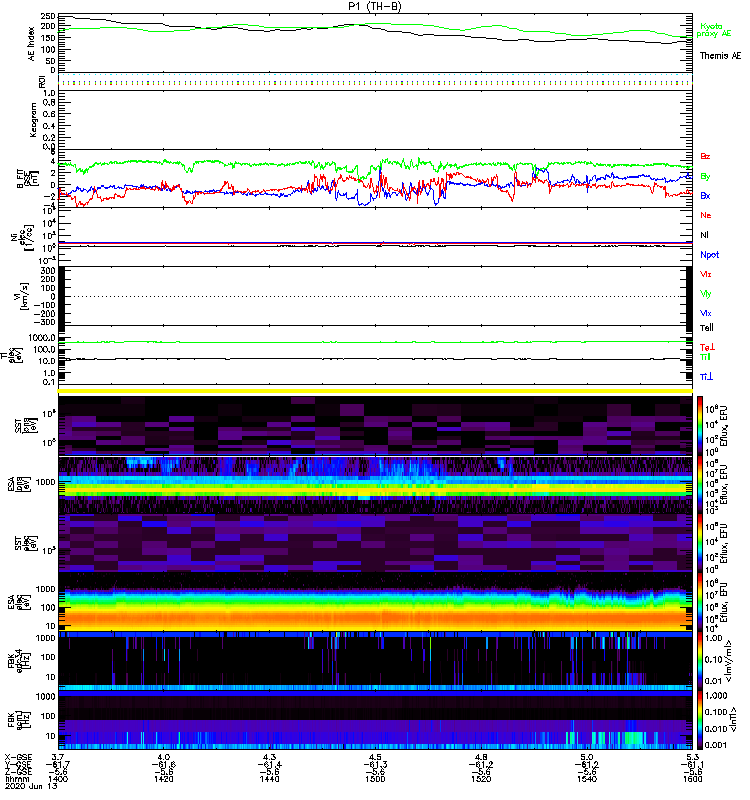Click the ESA electron spectrogram panel
This screenshot has width=750, height=800.
click(x=375, y=602)
